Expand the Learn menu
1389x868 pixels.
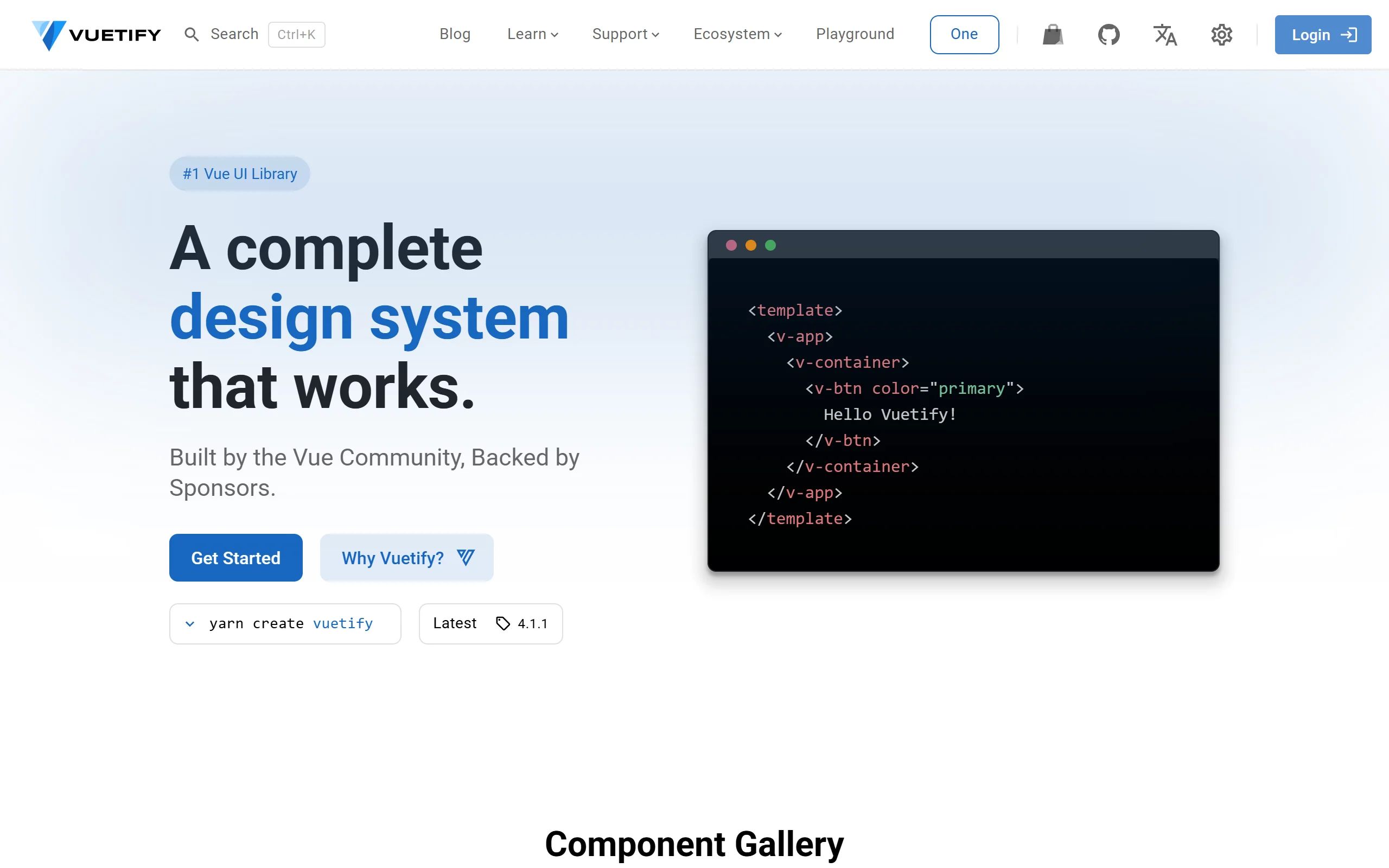click(x=533, y=34)
